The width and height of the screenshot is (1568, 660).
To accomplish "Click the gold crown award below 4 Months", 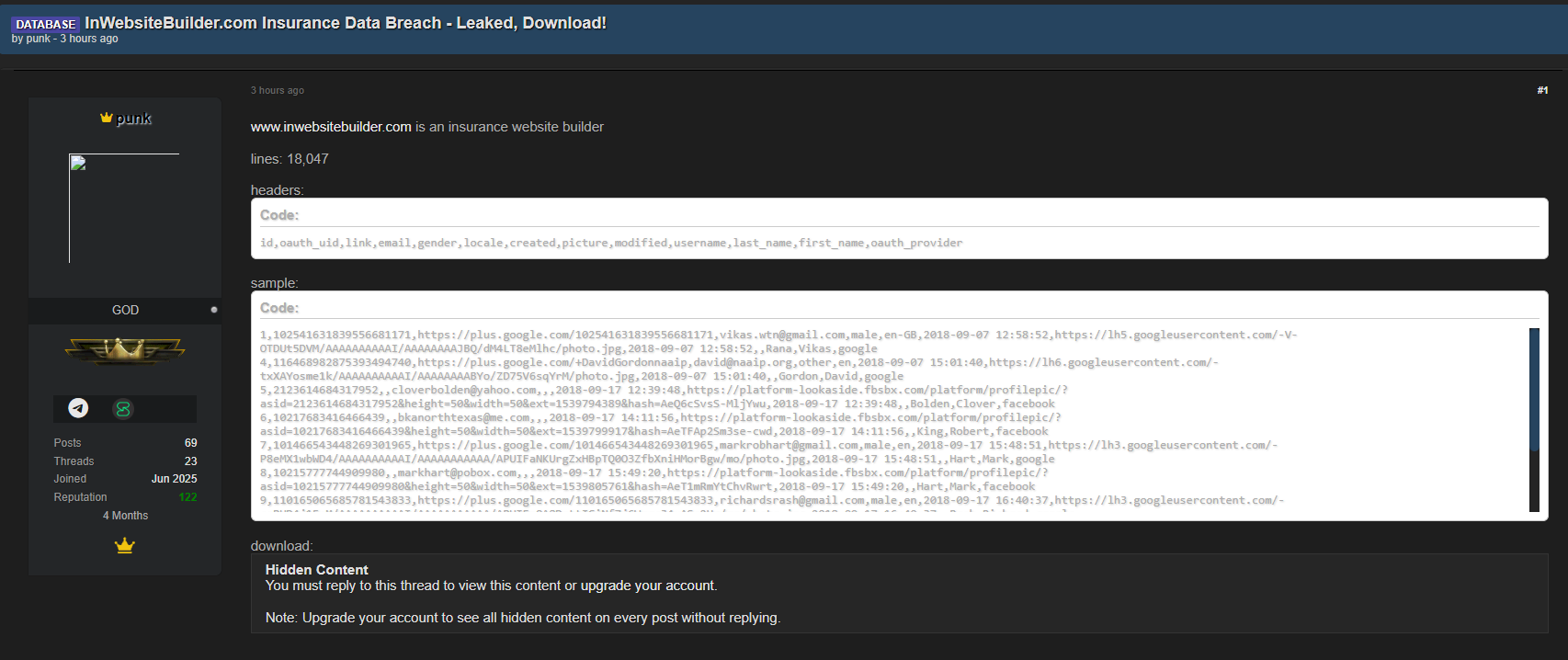I will [x=125, y=546].
